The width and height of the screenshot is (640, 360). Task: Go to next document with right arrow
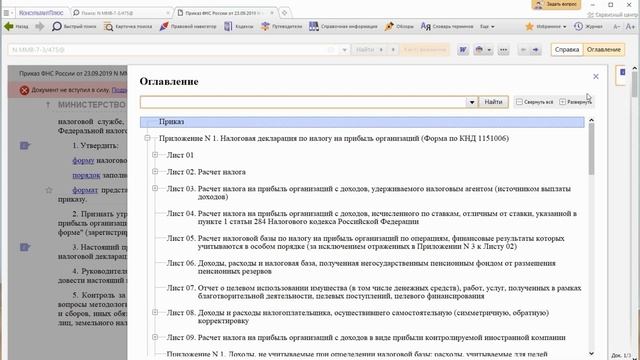536,50
